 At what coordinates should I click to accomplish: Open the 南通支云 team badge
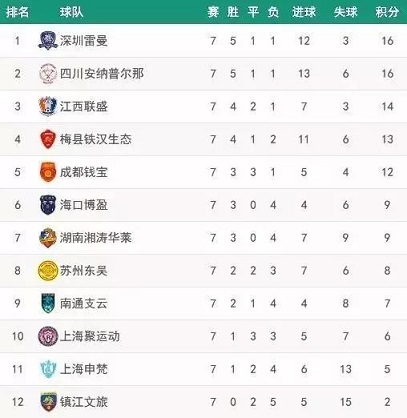[x=48, y=303]
